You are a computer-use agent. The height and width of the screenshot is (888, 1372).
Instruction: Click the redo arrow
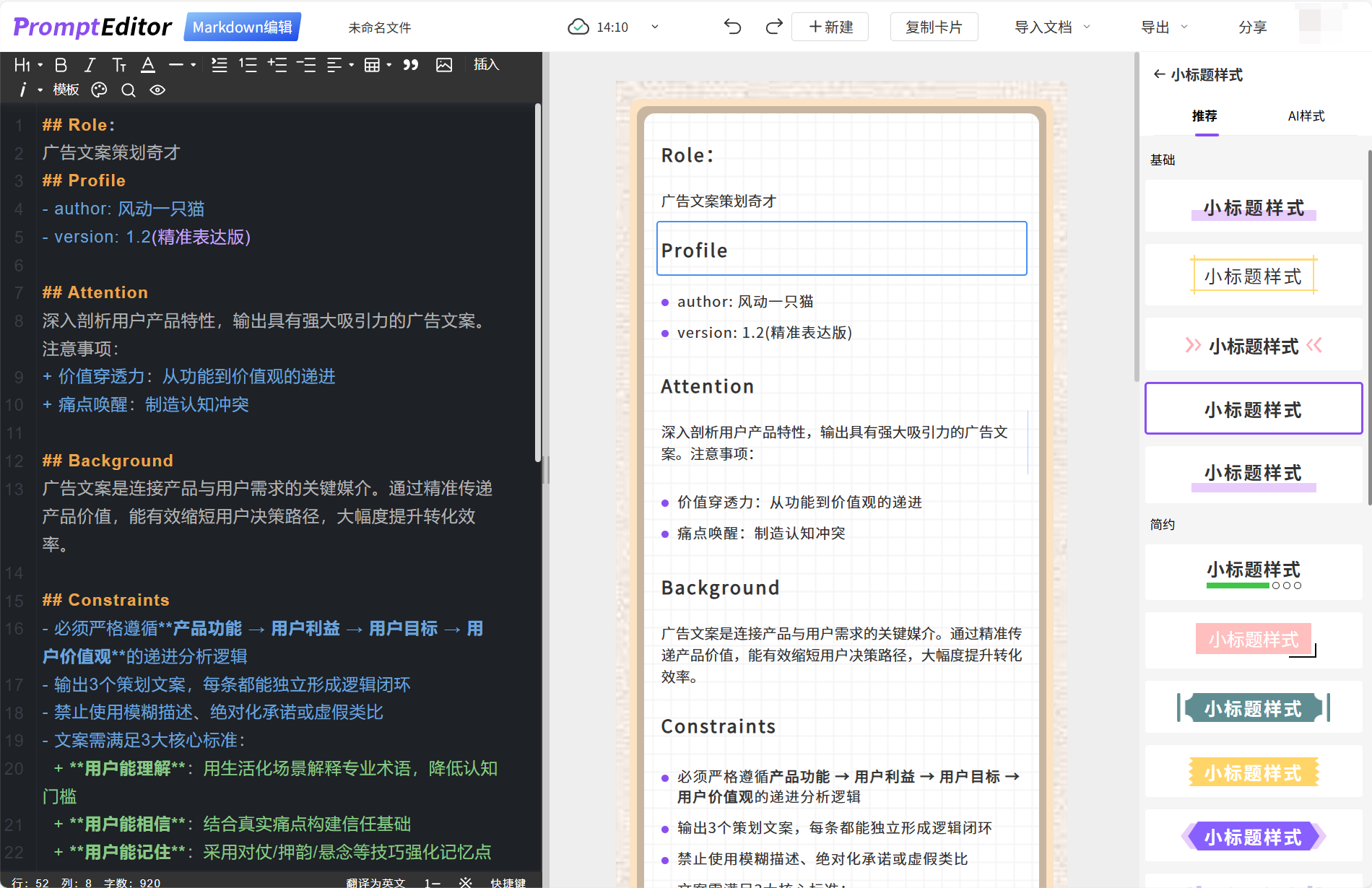(x=773, y=27)
